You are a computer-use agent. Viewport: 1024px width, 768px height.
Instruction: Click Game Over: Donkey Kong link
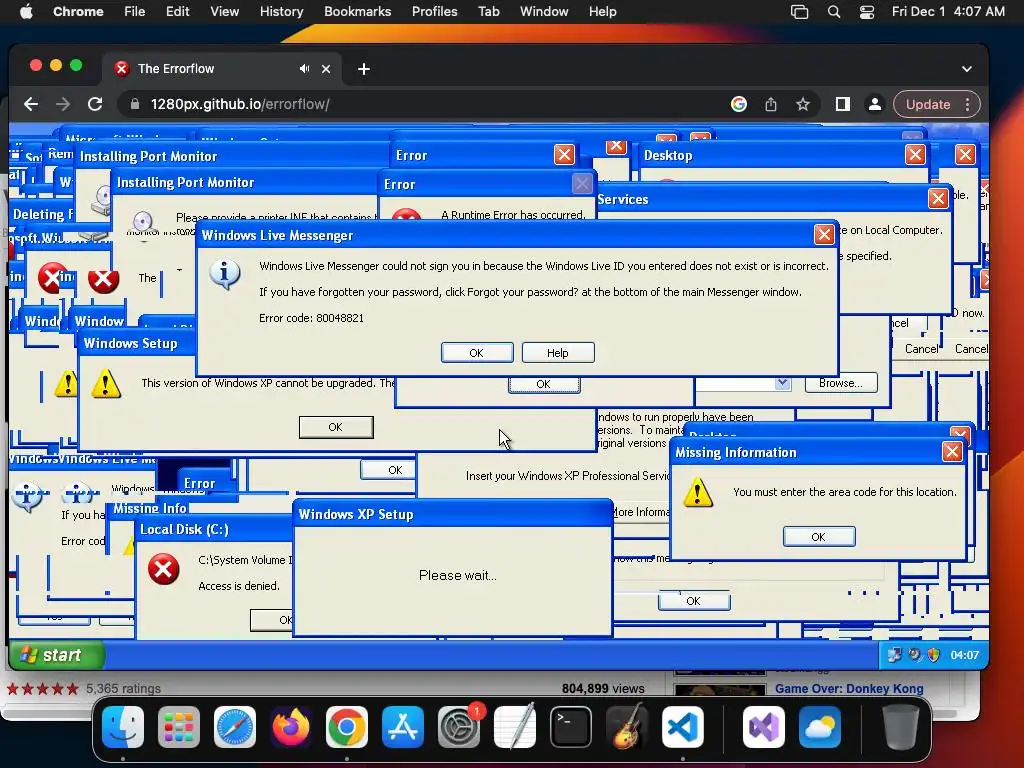pyautogui.click(x=849, y=688)
